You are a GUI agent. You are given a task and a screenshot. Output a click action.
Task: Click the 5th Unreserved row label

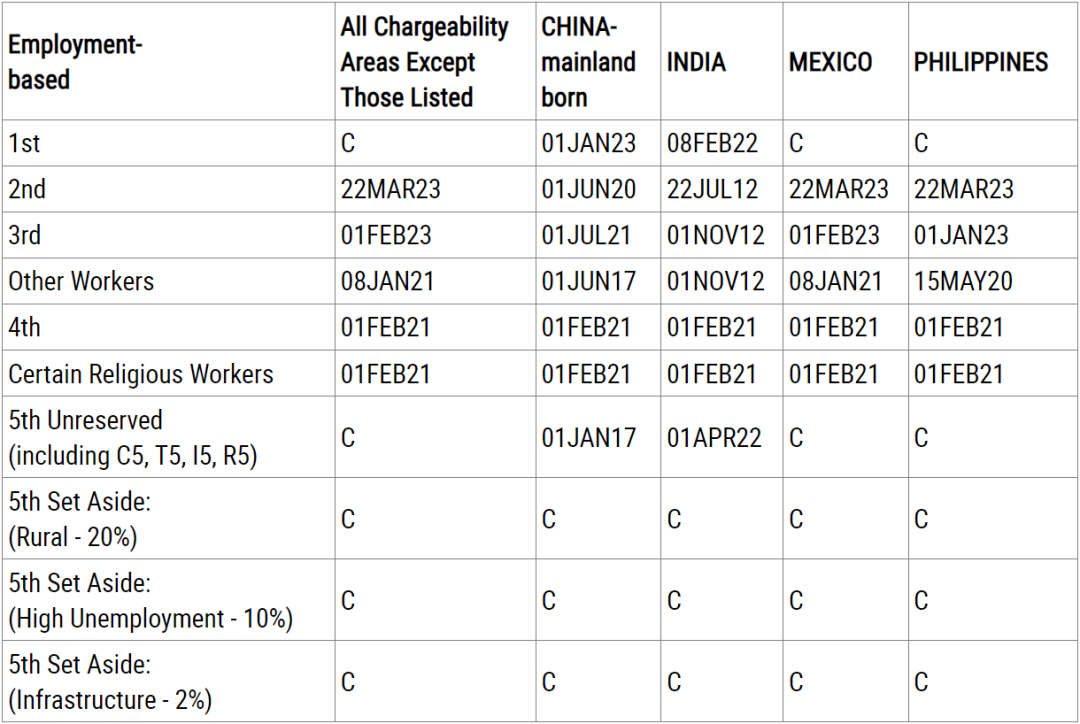tap(133, 437)
